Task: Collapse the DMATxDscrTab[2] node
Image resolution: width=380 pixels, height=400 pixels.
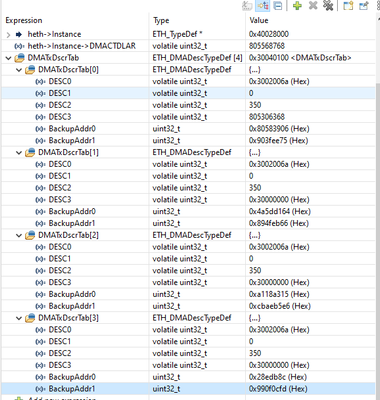Action: [19, 235]
